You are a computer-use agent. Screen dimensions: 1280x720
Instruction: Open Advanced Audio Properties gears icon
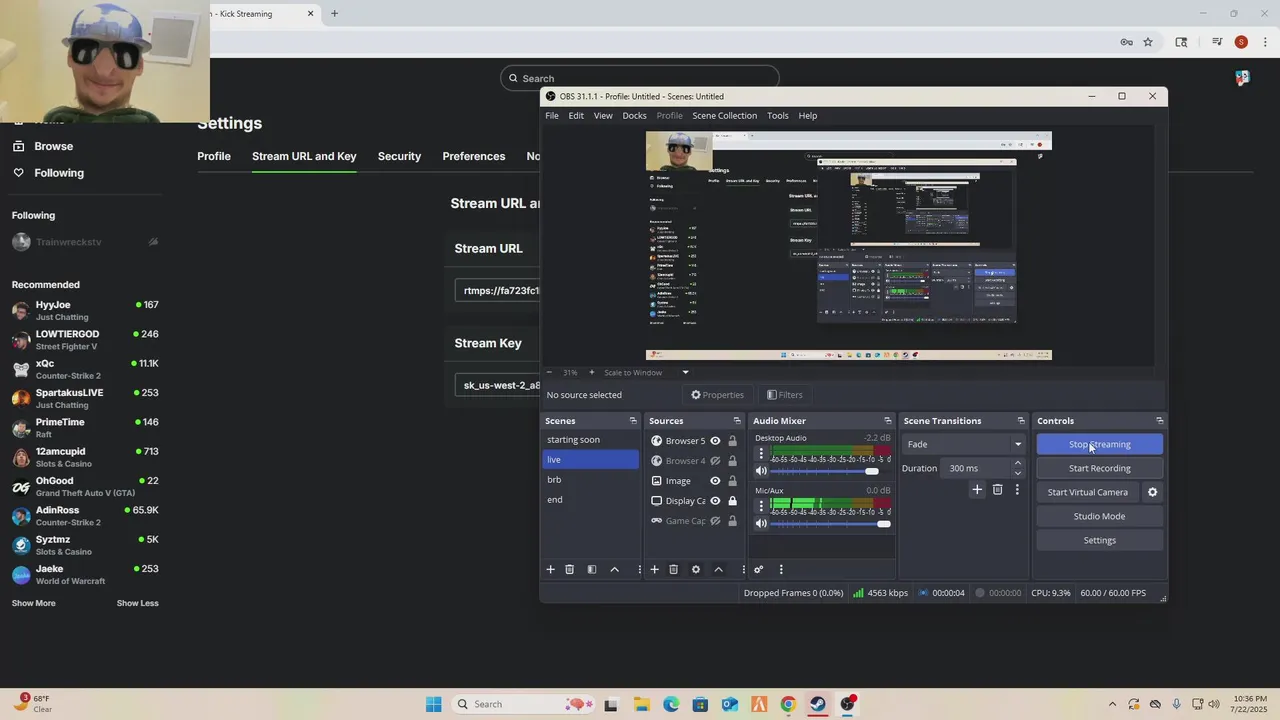click(x=759, y=569)
